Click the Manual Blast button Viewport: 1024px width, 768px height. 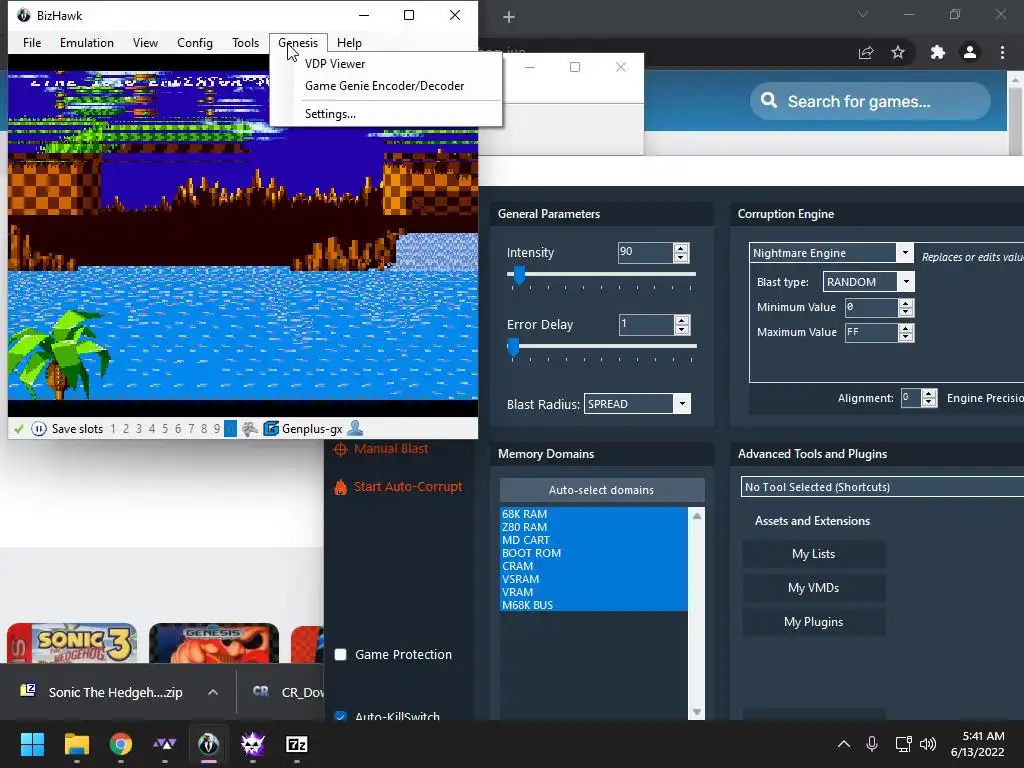point(391,449)
